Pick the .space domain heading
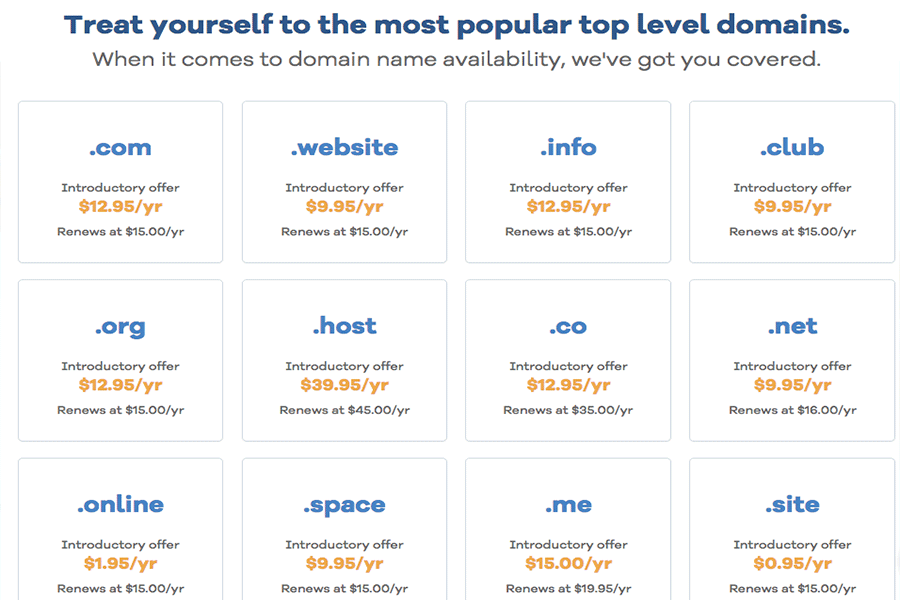The image size is (900, 600). pos(344,505)
